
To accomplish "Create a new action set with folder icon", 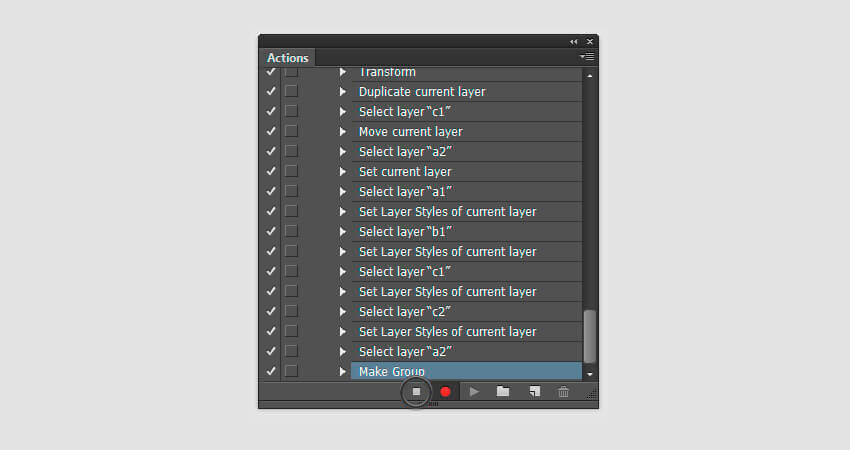I will [503, 391].
